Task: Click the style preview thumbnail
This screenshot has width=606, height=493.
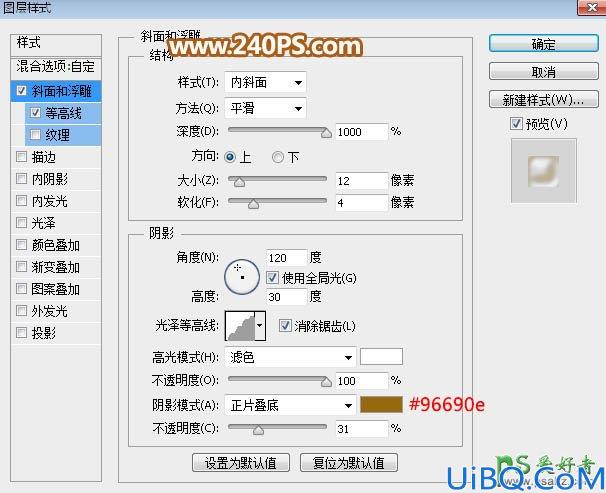Action: click(543, 171)
